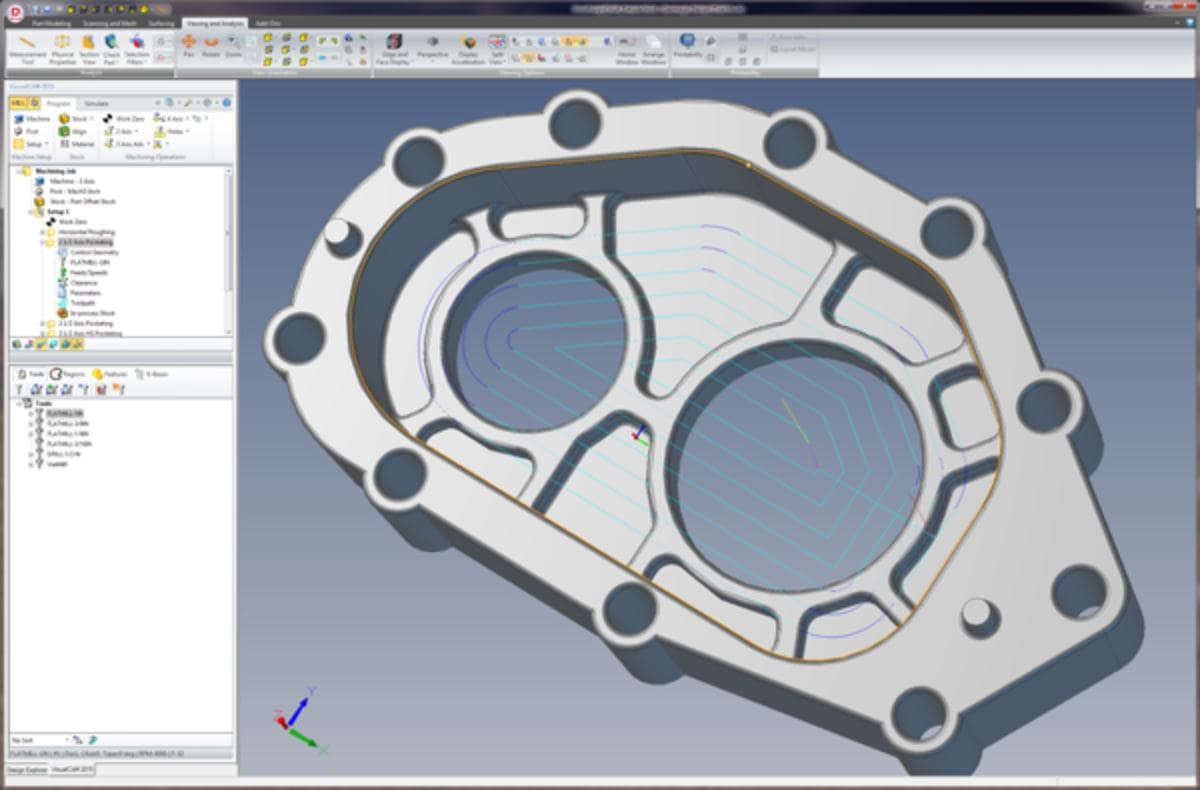The width and height of the screenshot is (1200, 790).
Task: Open Edge and Face Display options
Action: click(x=393, y=49)
